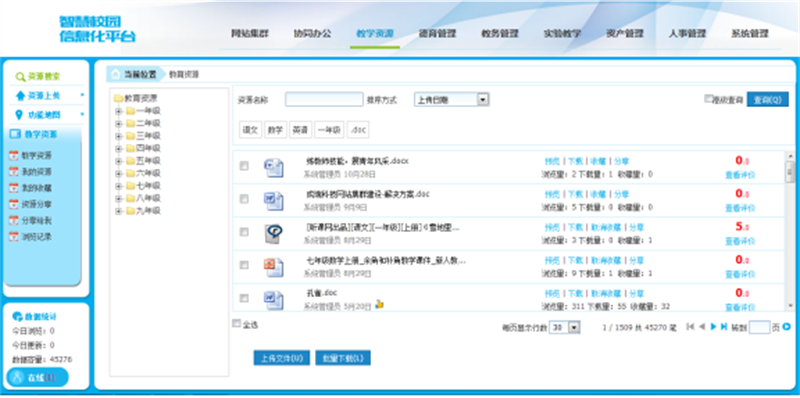This screenshot has width=800, height=398.
Task: Tick the checkbox for 解决方案.doc row
Action: (x=244, y=199)
